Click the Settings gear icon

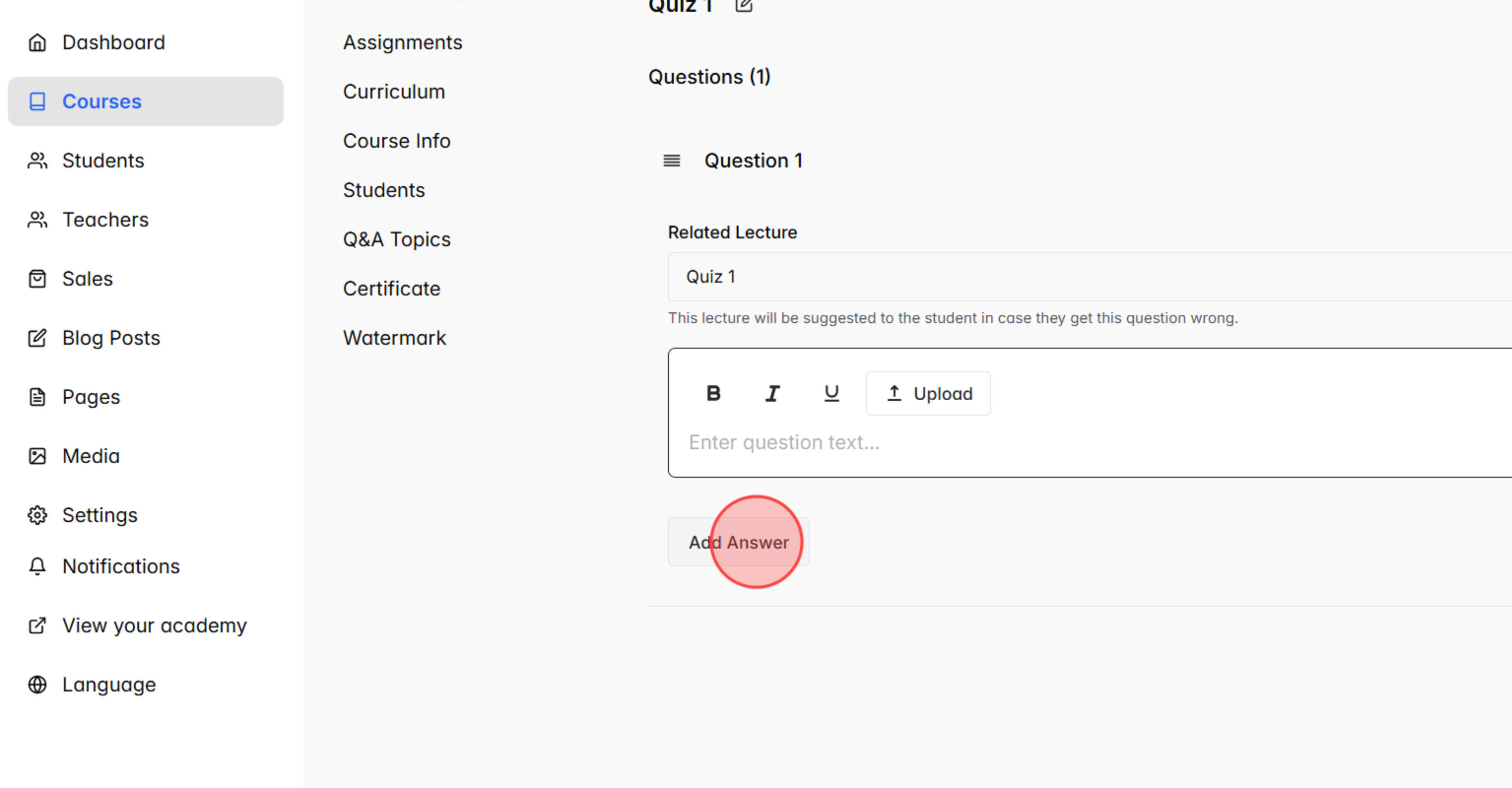(x=37, y=515)
